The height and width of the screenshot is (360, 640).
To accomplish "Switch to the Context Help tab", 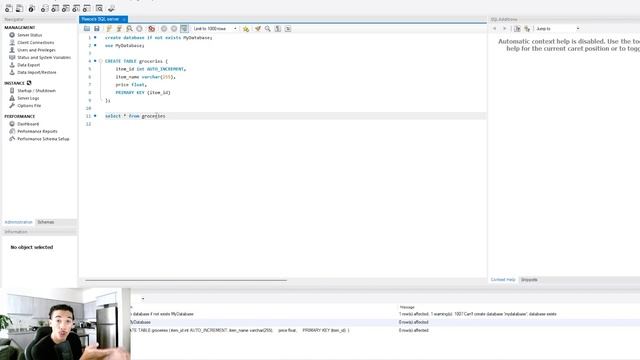I will 503,280.
